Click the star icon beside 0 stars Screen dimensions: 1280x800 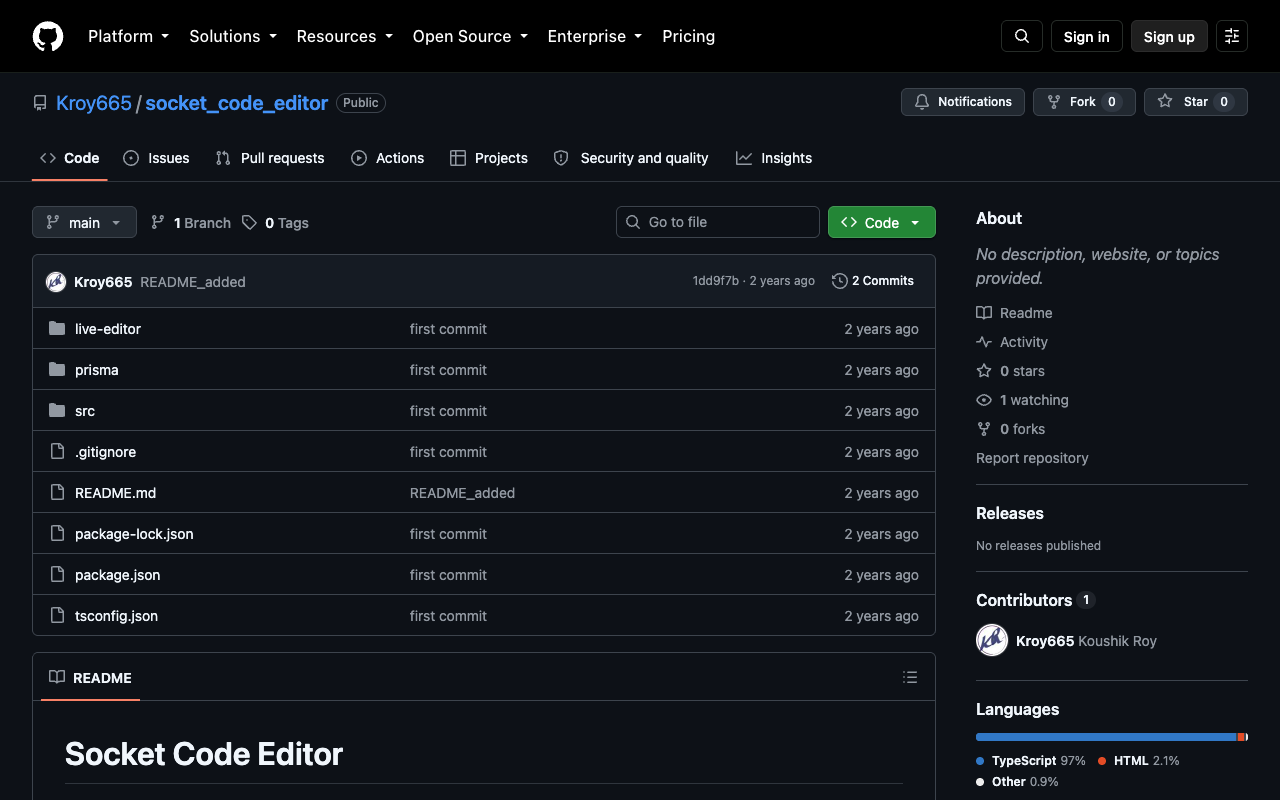pyautogui.click(x=984, y=371)
